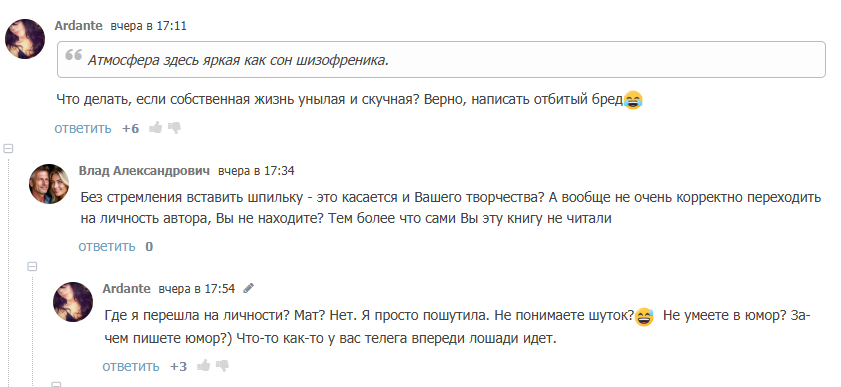Image resolution: width=841 pixels, height=387 pixels.
Task: Open Ardante's profile from top username
Action: [x=78, y=25]
